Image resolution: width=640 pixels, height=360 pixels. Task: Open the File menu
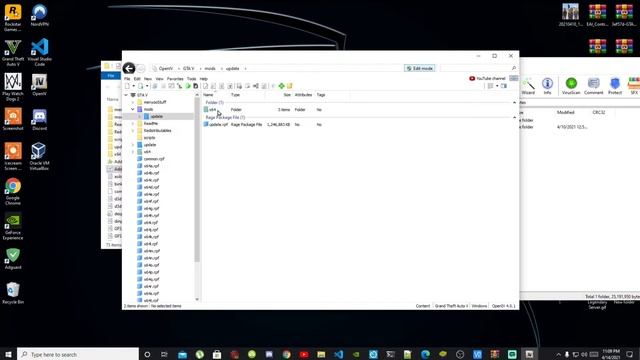127,79
